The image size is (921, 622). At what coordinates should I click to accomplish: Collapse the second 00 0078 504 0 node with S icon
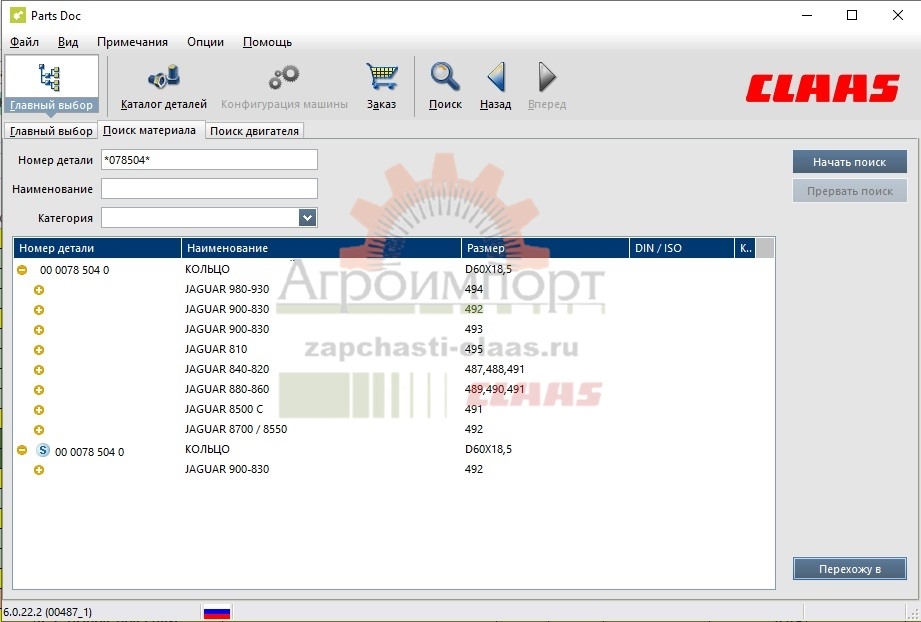pos(22,450)
